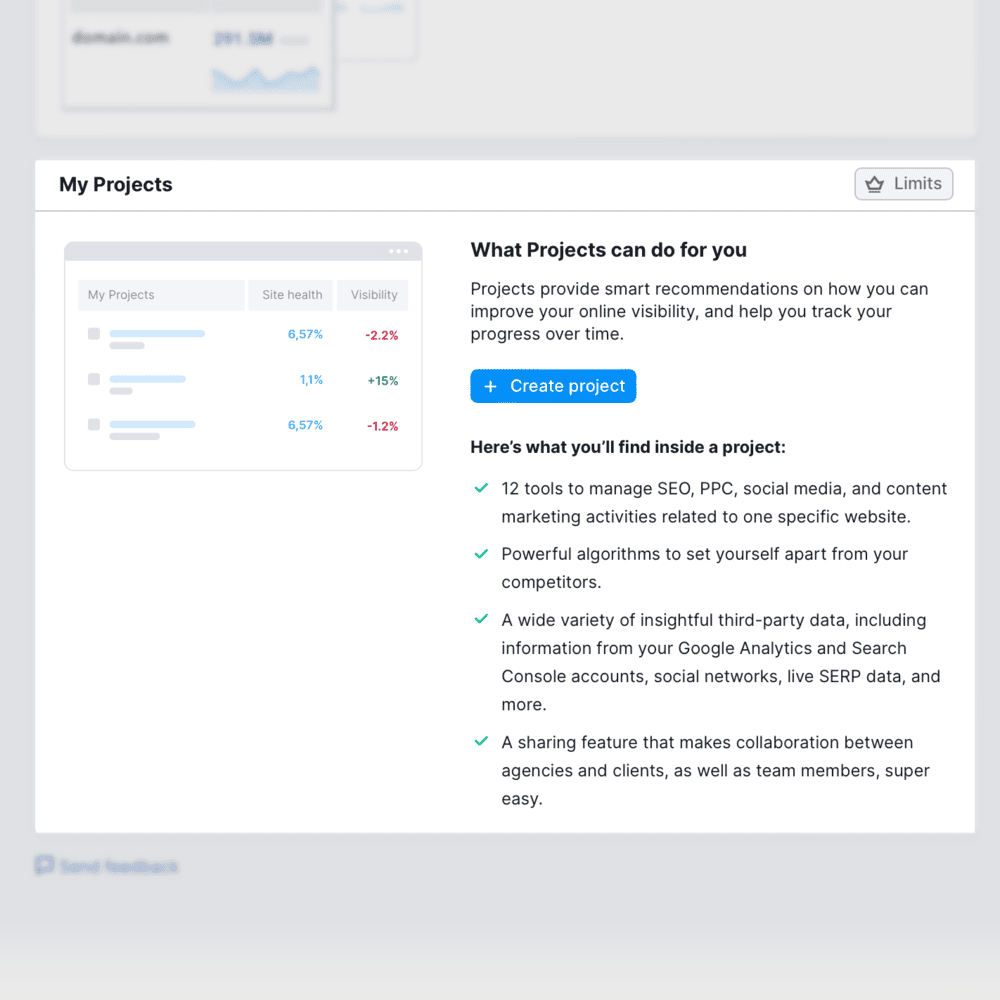Screen dimensions: 1000x1000
Task: Click the speech bubble feedback icon
Action: 44,865
